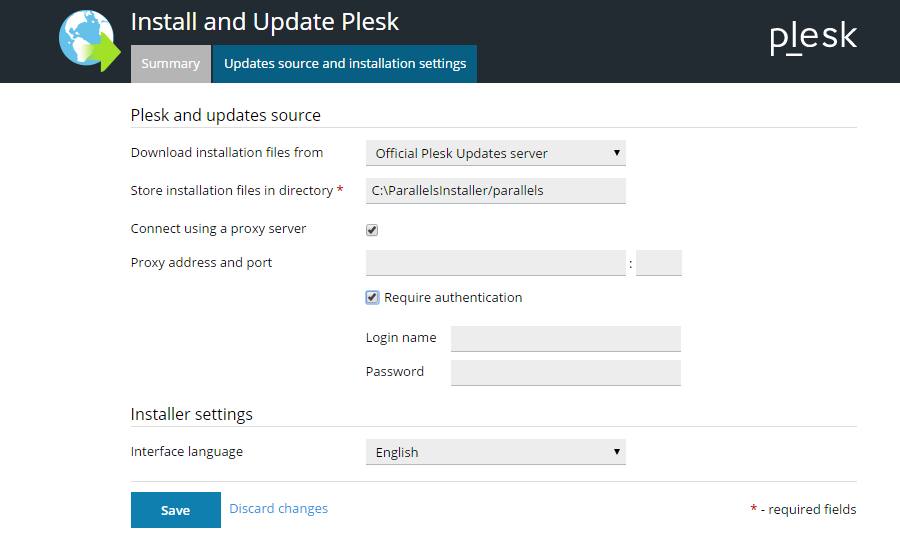Focus the proxy address input field

[x=496, y=264]
